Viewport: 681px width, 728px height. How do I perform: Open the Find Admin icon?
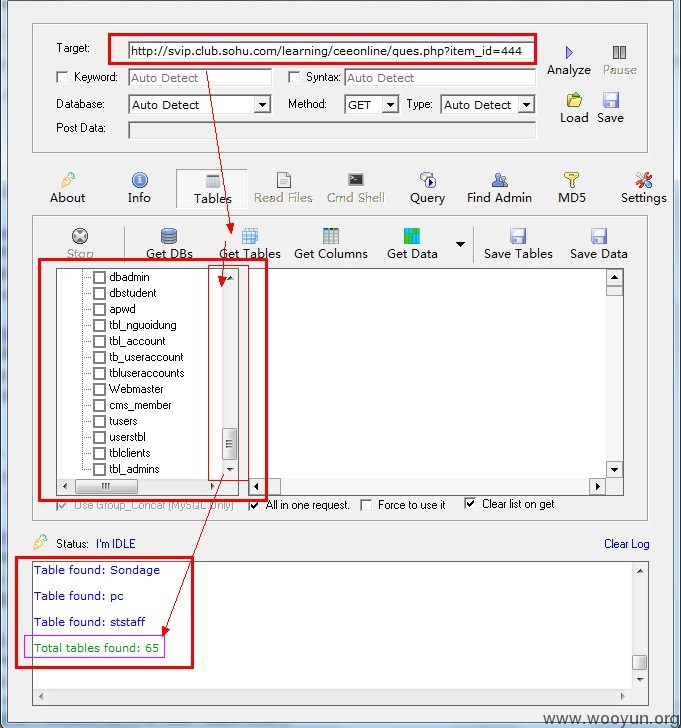tap(499, 180)
